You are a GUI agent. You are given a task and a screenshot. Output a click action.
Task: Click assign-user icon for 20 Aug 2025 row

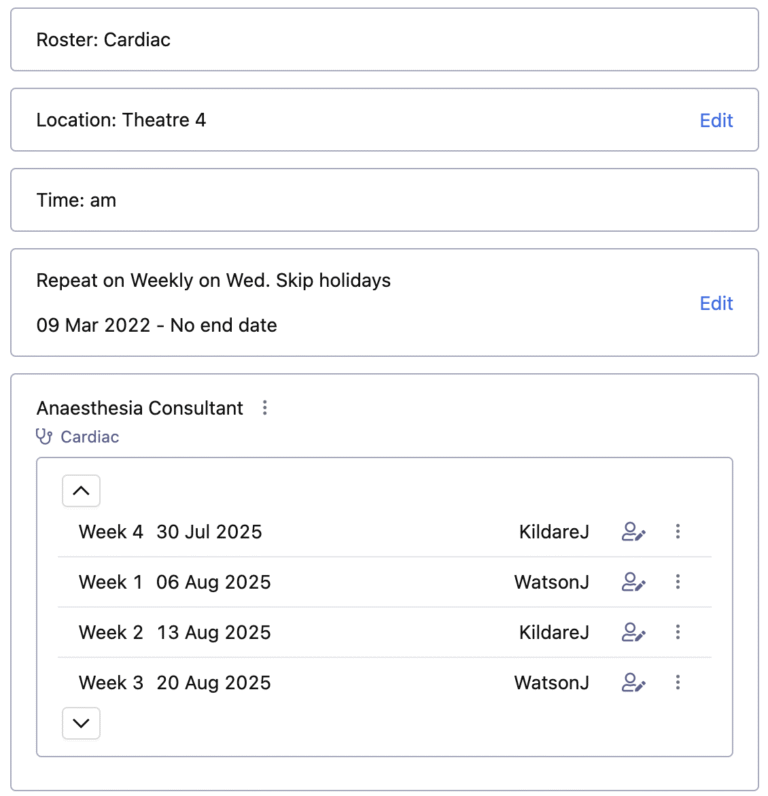(633, 683)
